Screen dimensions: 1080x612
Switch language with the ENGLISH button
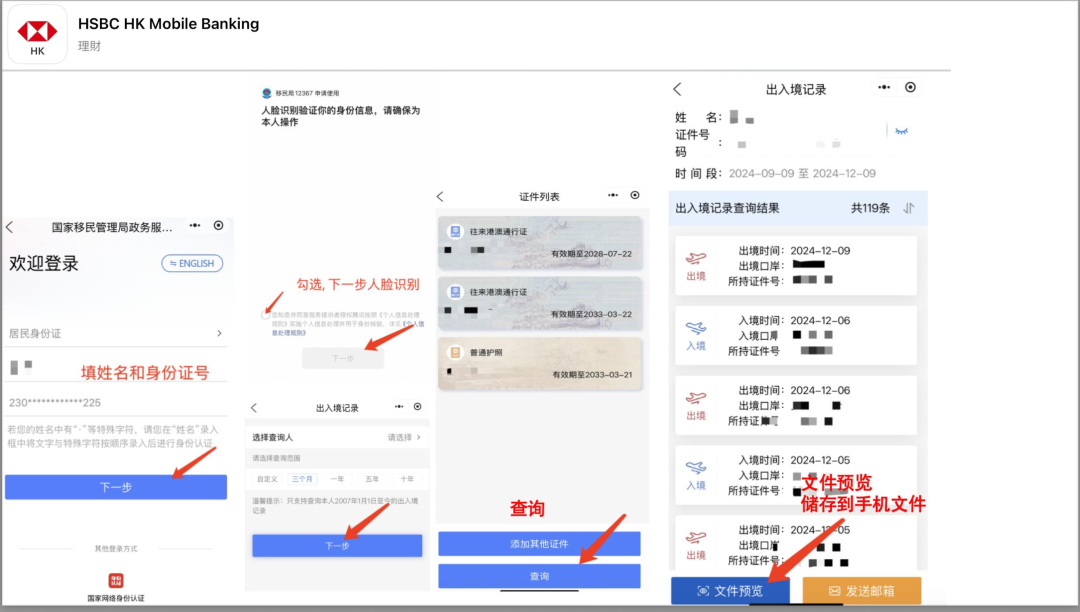192,264
